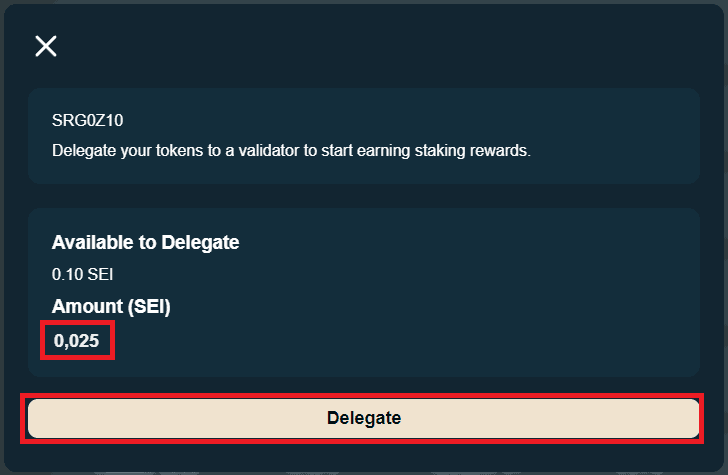This screenshot has width=728, height=475.
Task: Click the "SEI" unit next to 0.10
Action: [x=87, y=273]
